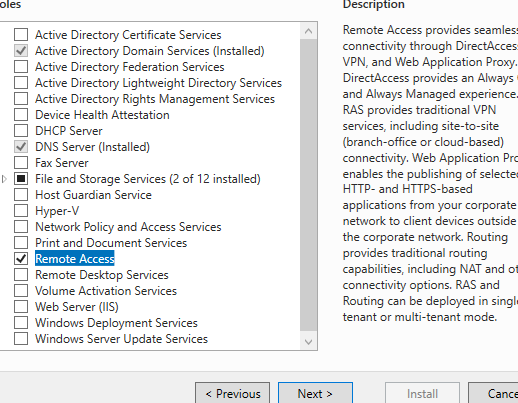Enable Host Guardian Service checkbox

point(21,195)
